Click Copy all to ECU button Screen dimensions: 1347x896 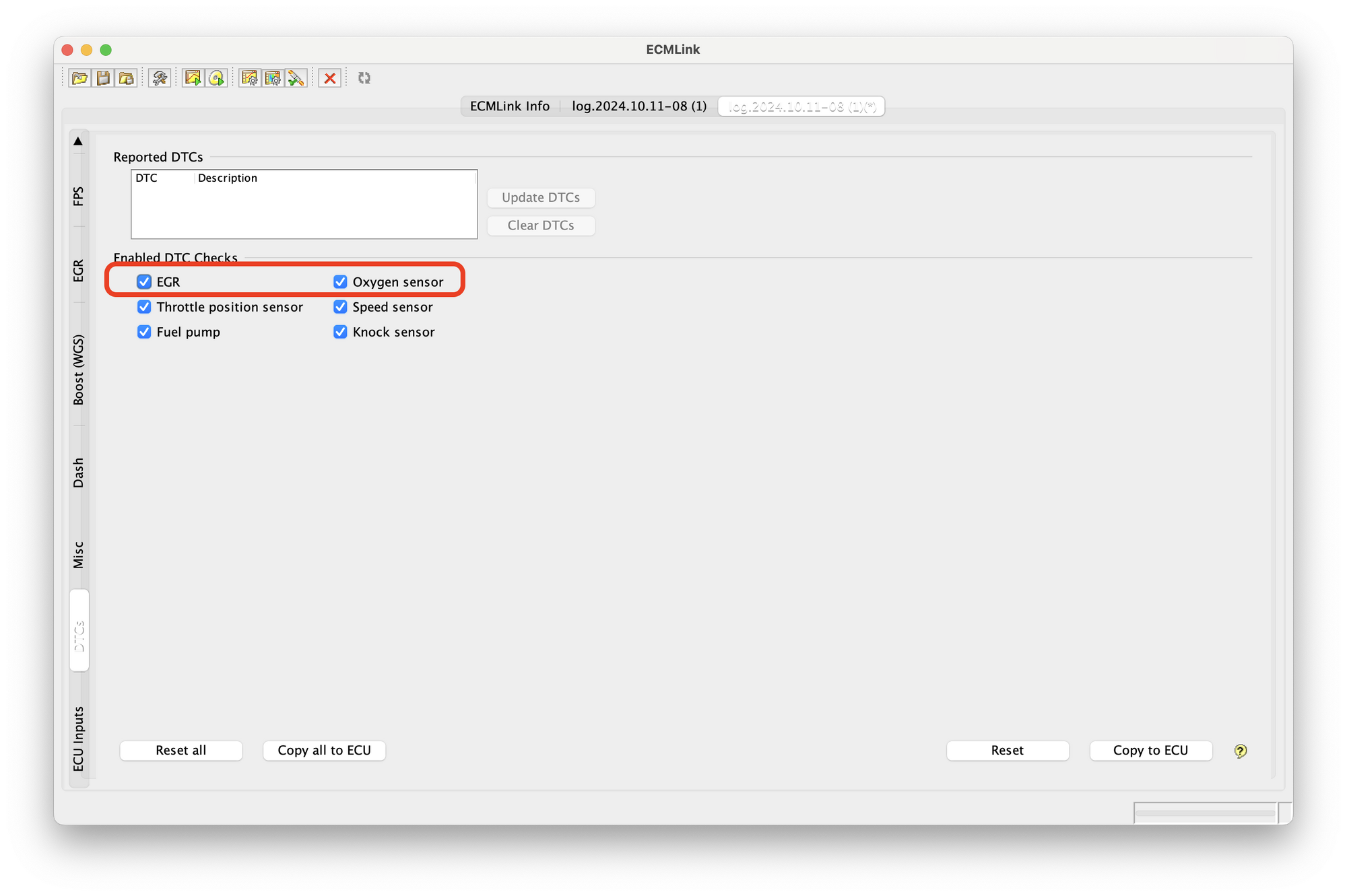point(324,751)
